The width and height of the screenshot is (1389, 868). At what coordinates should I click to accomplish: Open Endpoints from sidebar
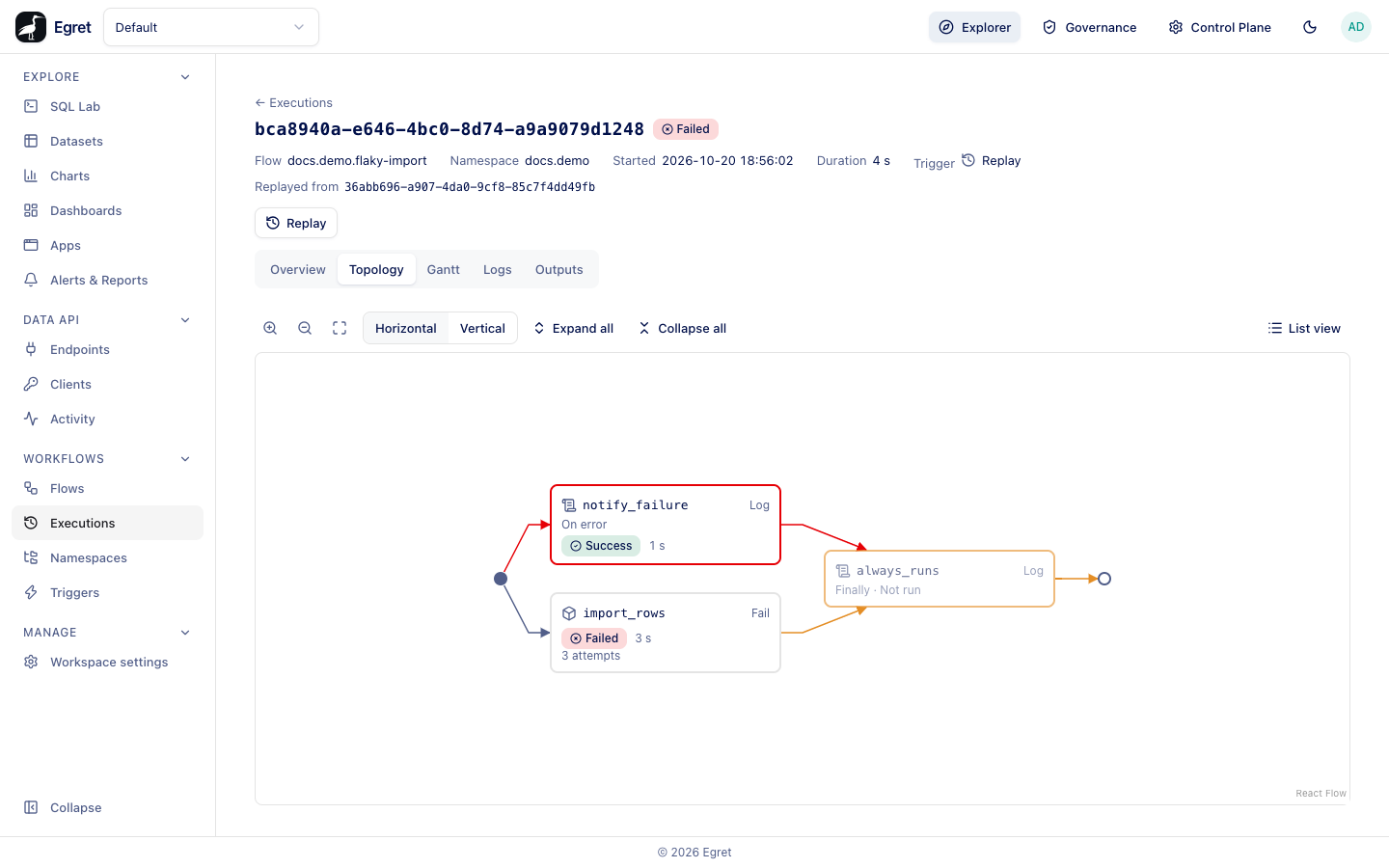pyautogui.click(x=107, y=349)
